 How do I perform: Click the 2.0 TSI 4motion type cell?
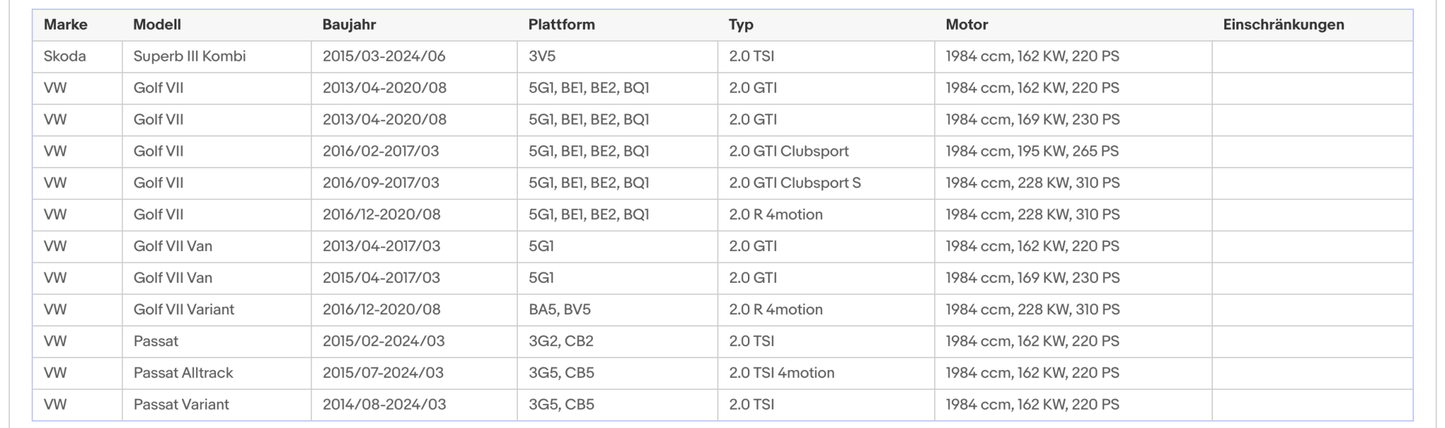click(x=781, y=373)
